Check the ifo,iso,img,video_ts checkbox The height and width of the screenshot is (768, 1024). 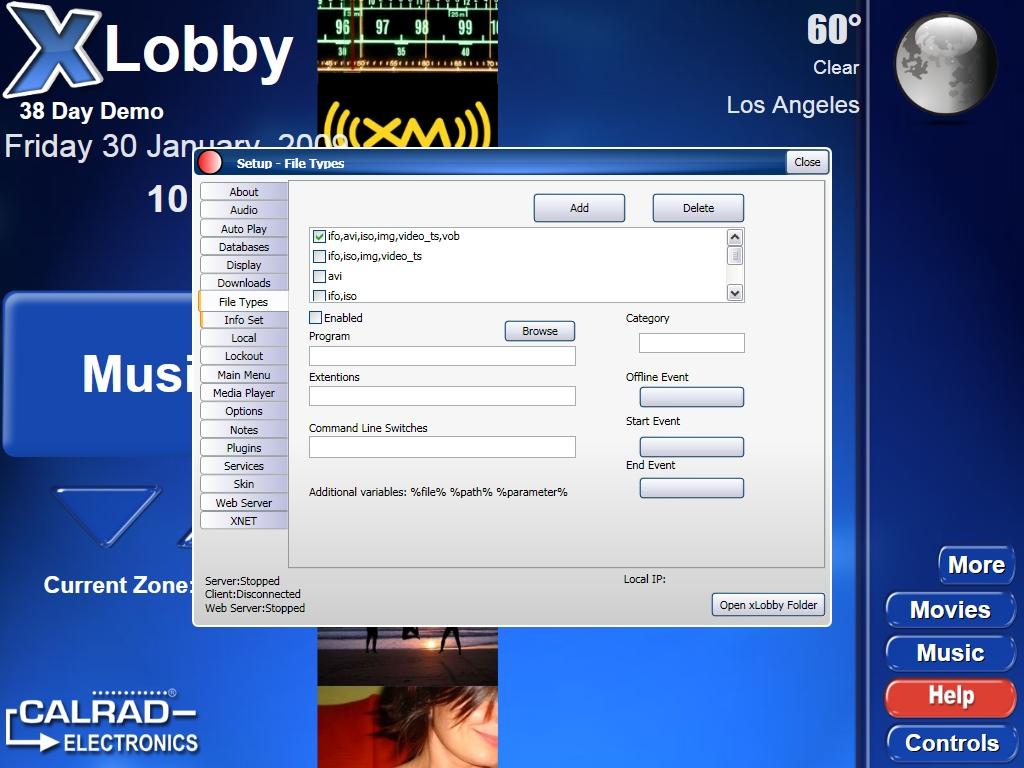click(x=319, y=256)
